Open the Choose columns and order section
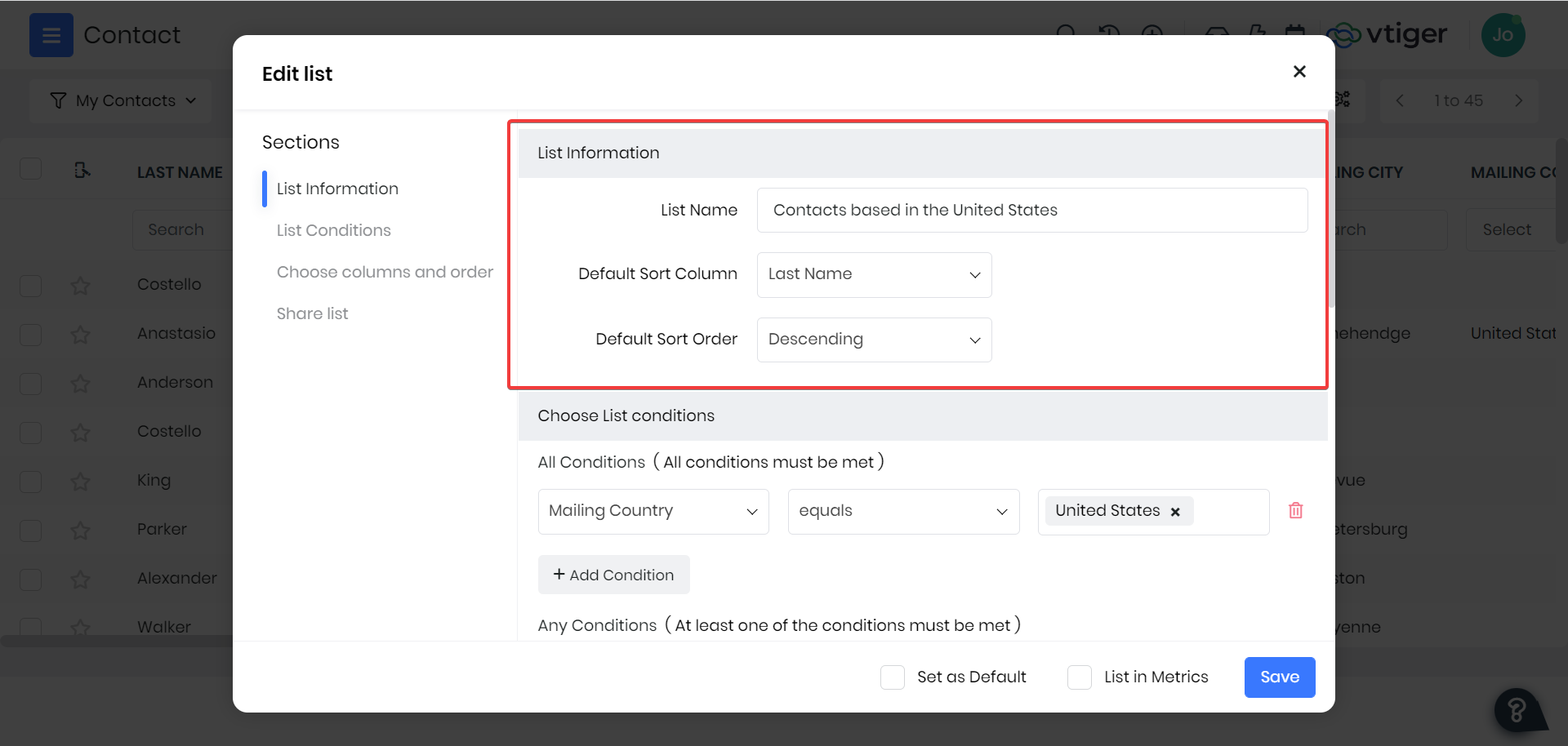1568x746 pixels. point(385,272)
